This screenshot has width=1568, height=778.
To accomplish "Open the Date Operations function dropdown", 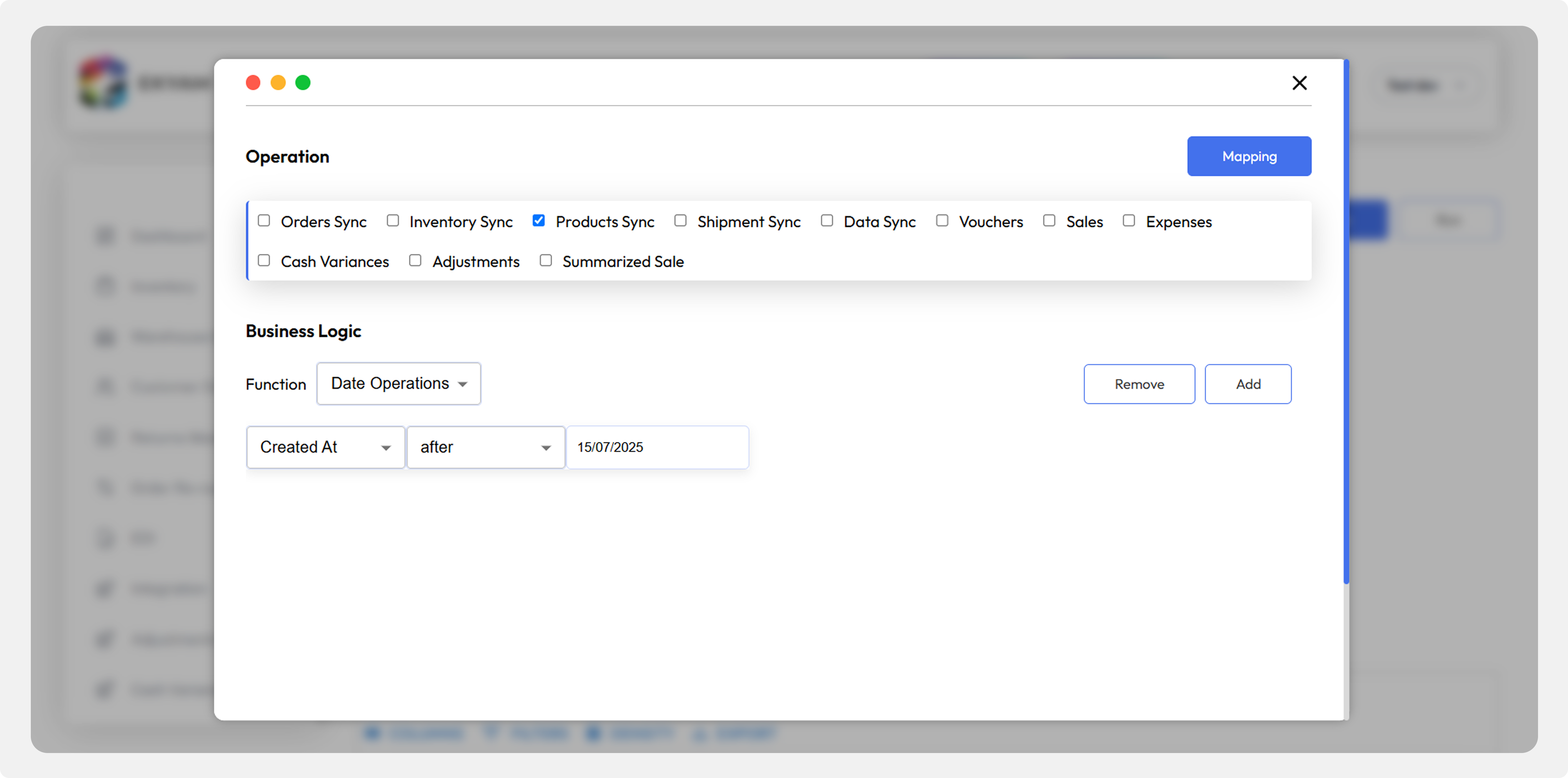I will [x=399, y=383].
